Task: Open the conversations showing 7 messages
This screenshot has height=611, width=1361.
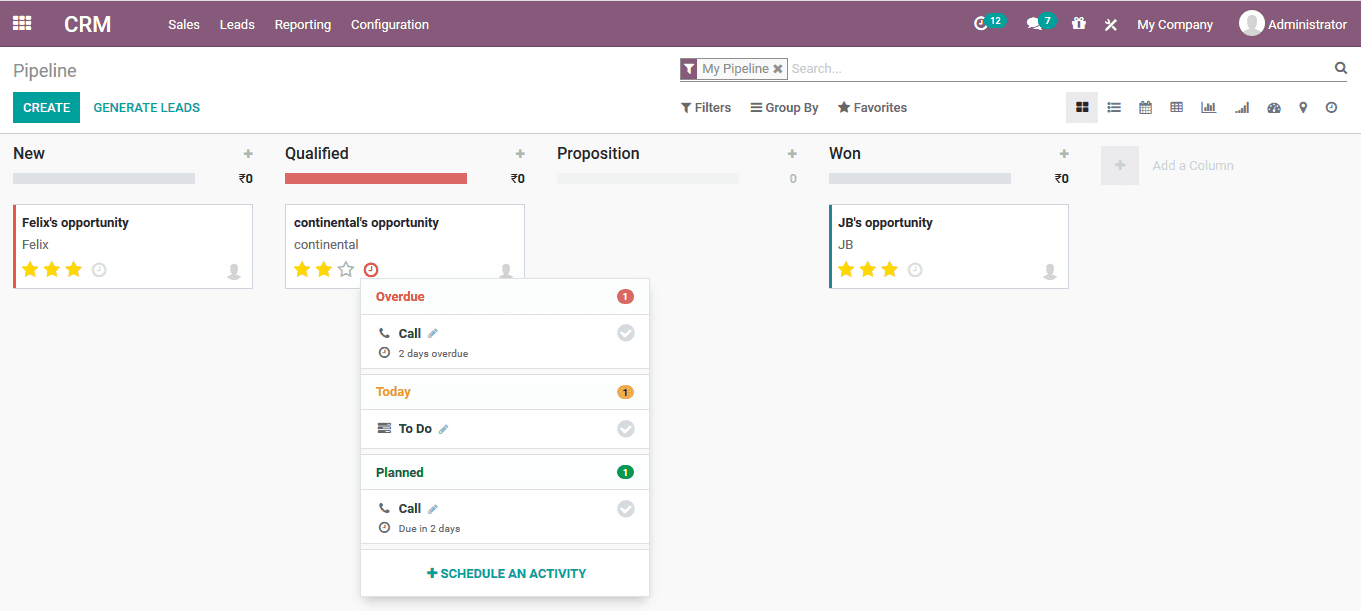Action: point(1035,22)
